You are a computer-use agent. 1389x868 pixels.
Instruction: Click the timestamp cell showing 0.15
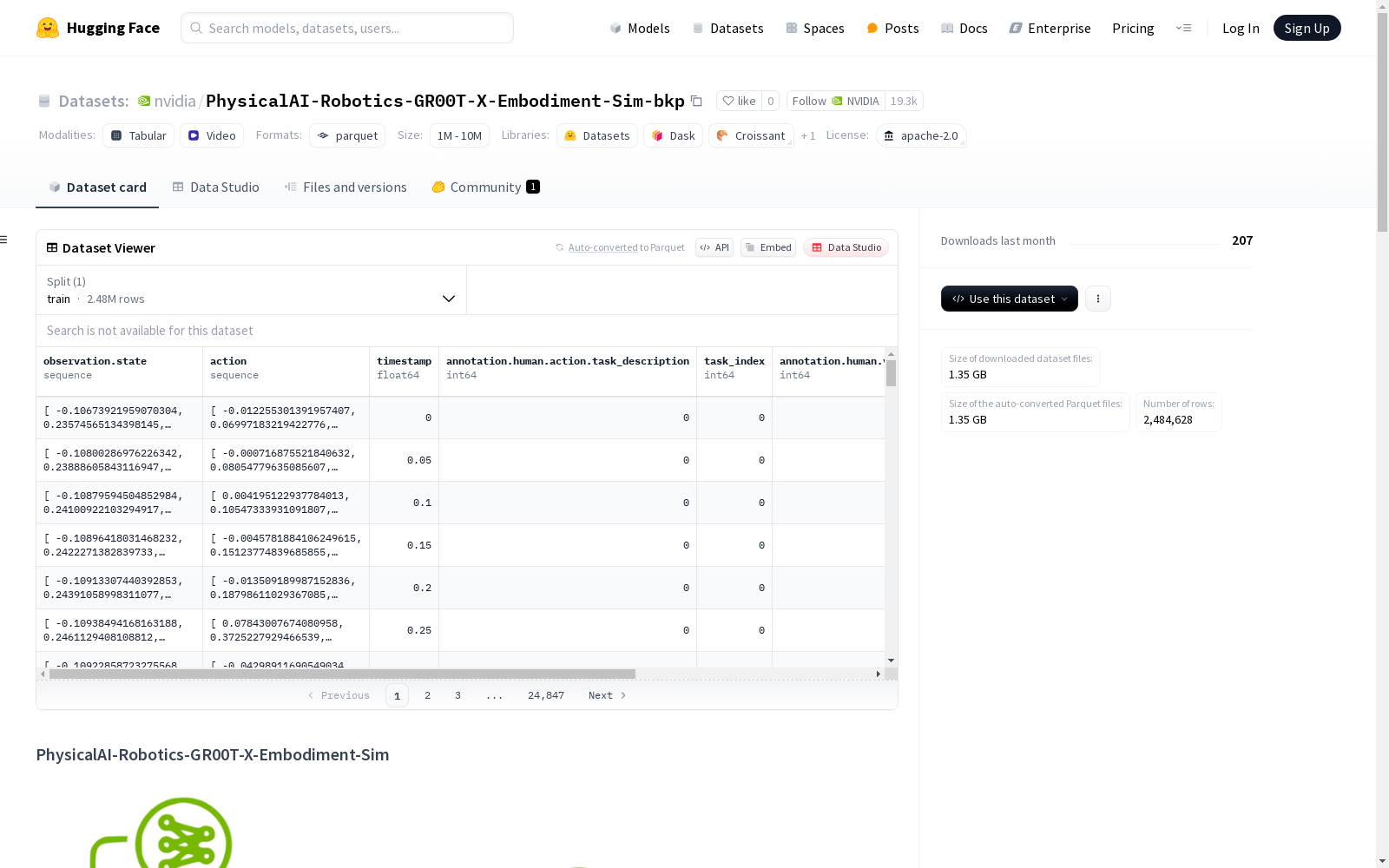pos(405,545)
